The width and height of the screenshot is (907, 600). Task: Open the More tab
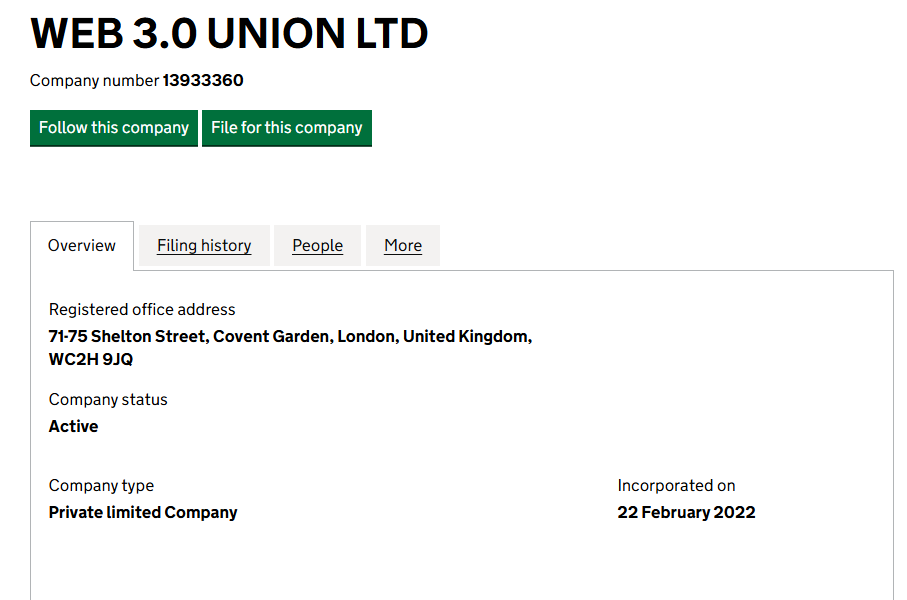[403, 246]
